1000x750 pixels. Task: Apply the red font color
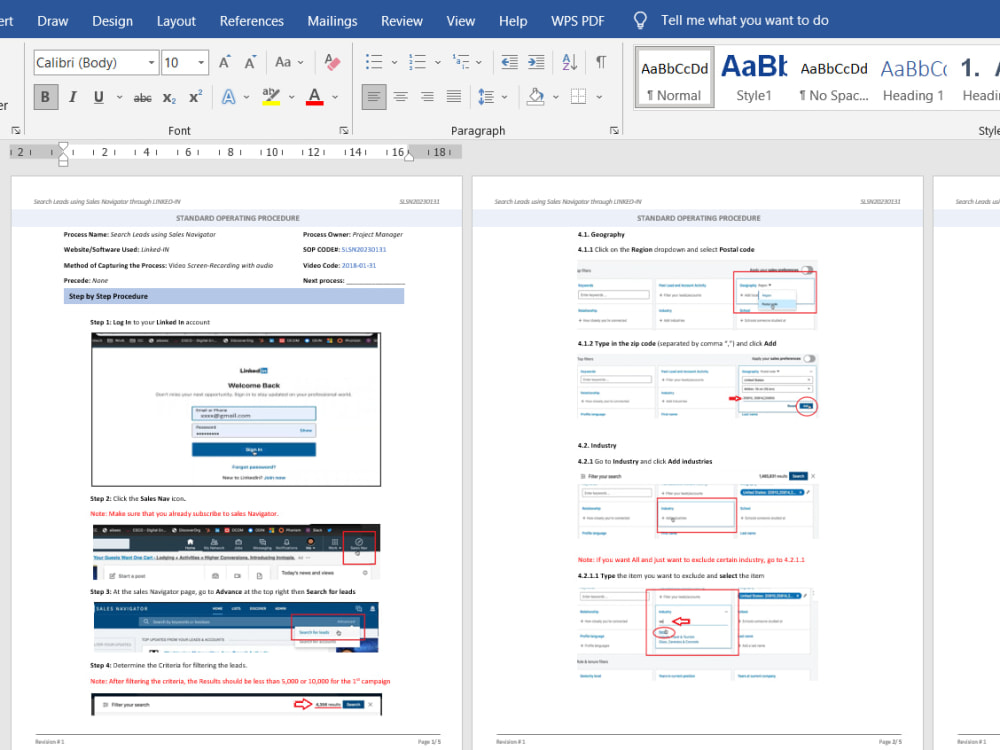314,97
